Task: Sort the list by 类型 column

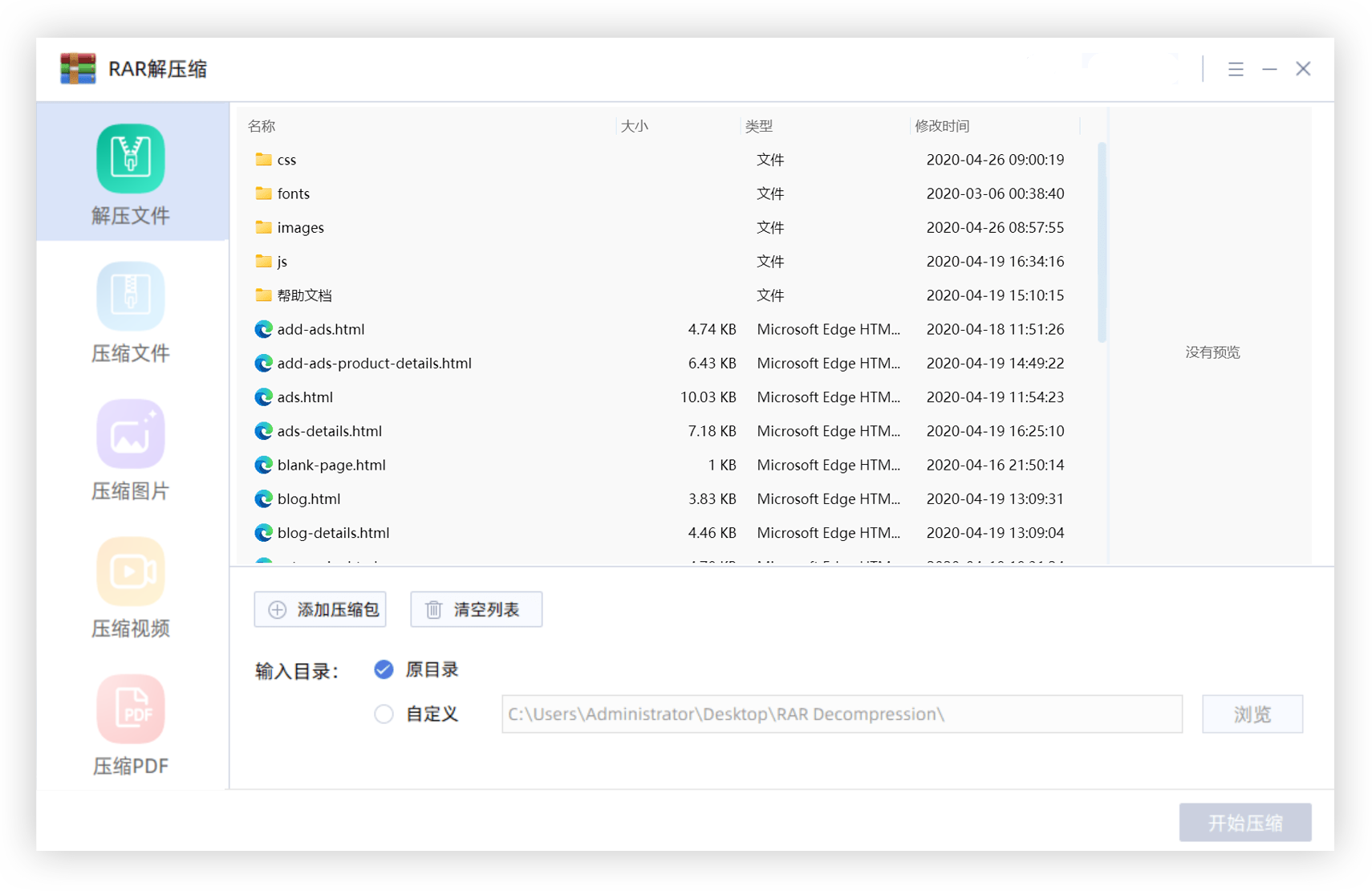Action: click(759, 126)
